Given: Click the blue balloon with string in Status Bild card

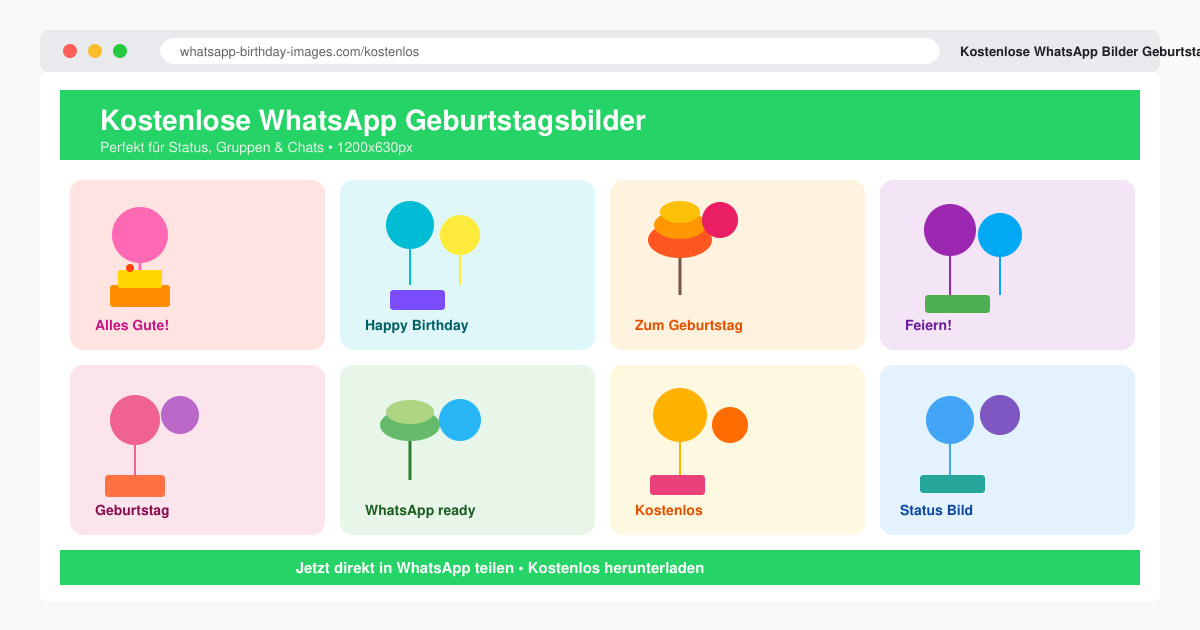Looking at the screenshot, I should (x=950, y=420).
